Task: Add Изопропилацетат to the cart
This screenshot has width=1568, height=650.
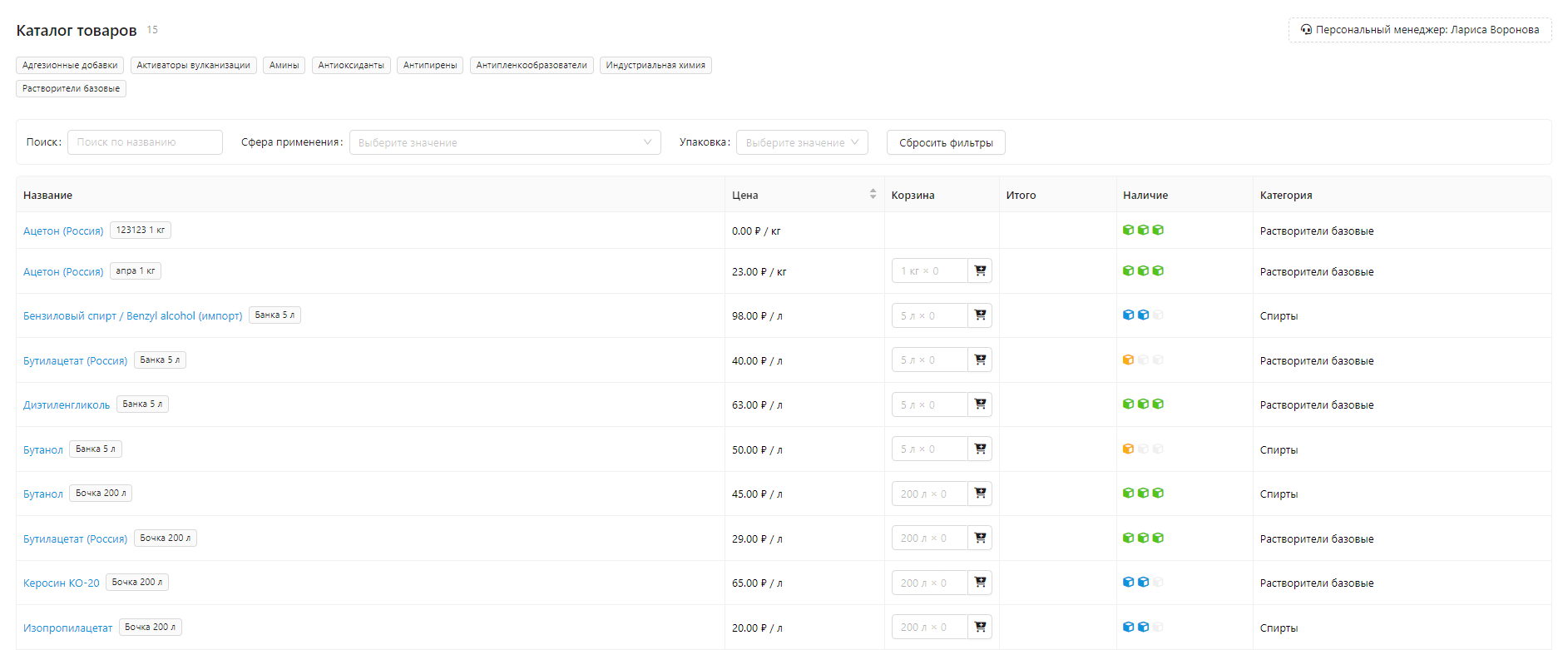Action: (980, 627)
